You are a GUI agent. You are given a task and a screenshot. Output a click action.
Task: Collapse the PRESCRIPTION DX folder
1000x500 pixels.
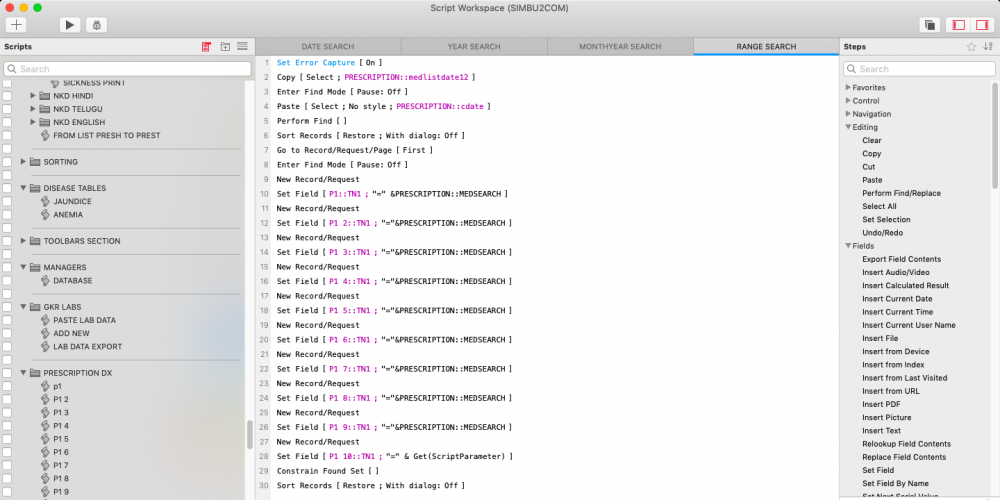pyautogui.click(x=24, y=373)
